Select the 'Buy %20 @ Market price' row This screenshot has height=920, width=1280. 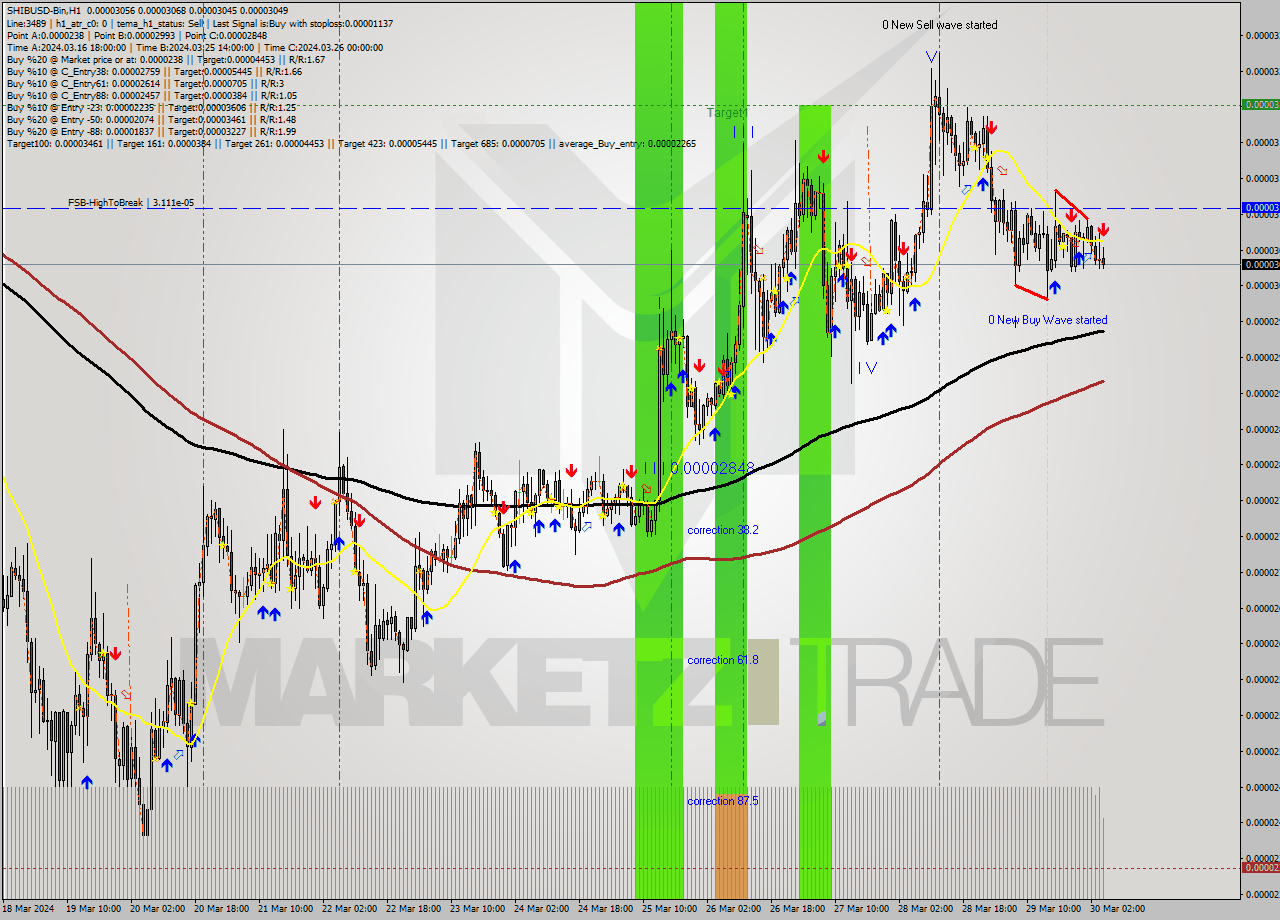(x=165, y=59)
